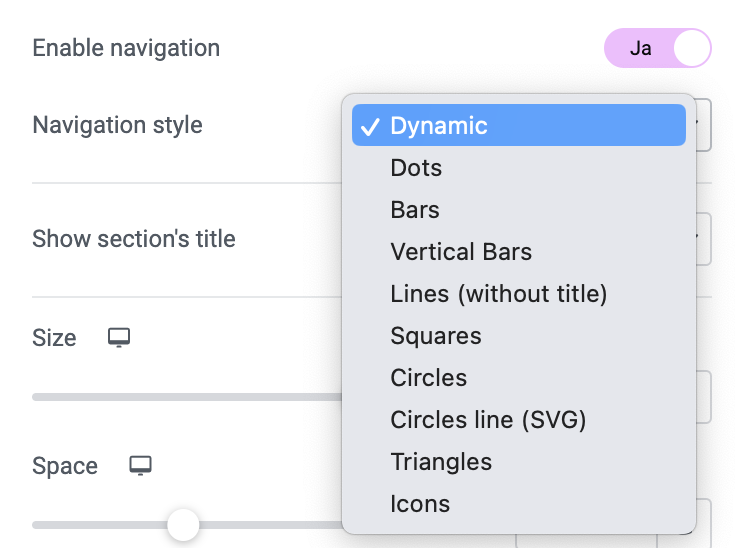
Task: Open the Navigation style dropdown arrow
Action: 704,125
